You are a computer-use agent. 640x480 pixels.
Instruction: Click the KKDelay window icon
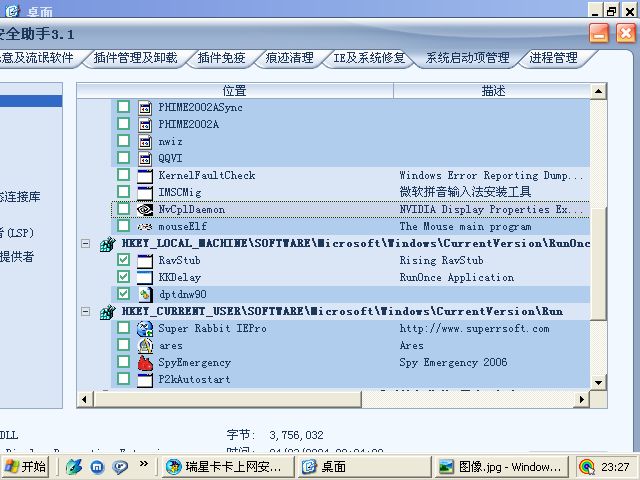(144, 278)
